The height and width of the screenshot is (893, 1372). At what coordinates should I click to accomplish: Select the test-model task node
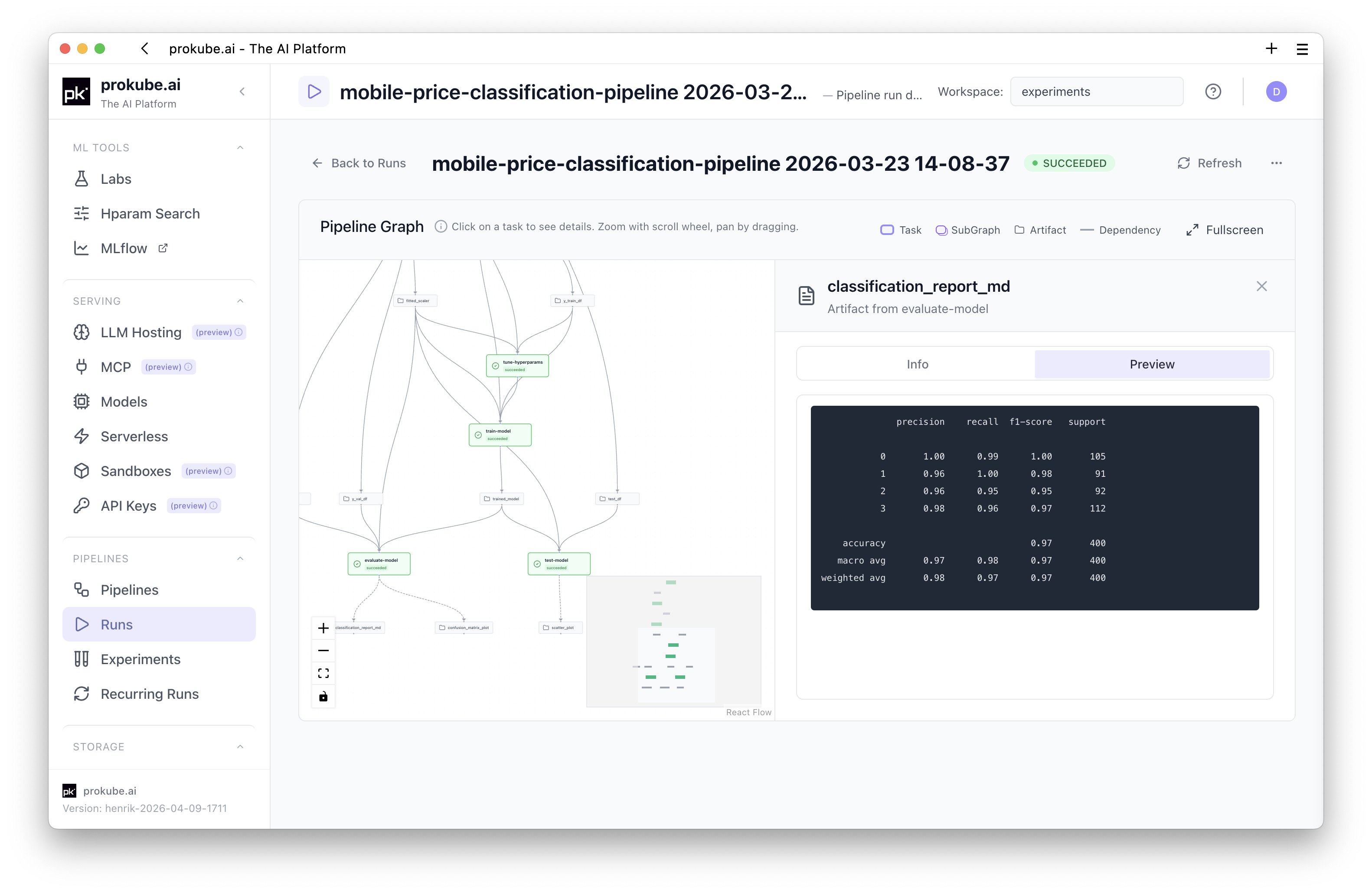coord(559,564)
